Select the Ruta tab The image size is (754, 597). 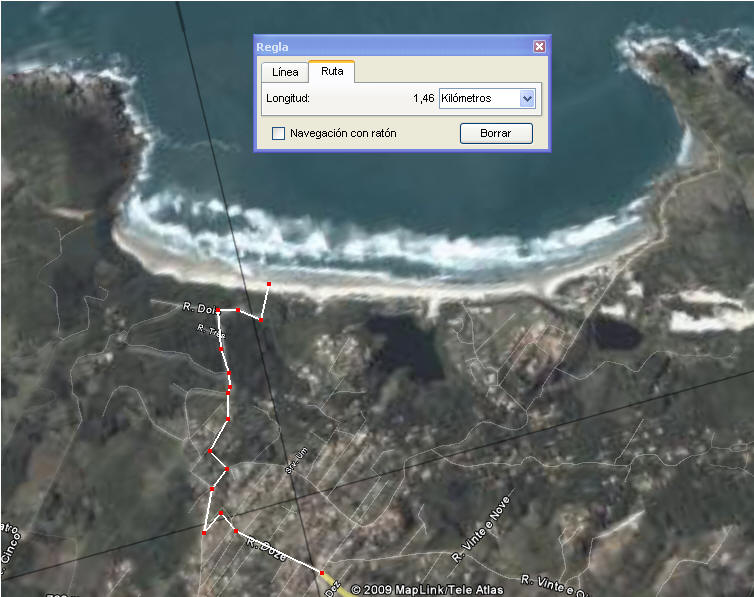[x=332, y=72]
